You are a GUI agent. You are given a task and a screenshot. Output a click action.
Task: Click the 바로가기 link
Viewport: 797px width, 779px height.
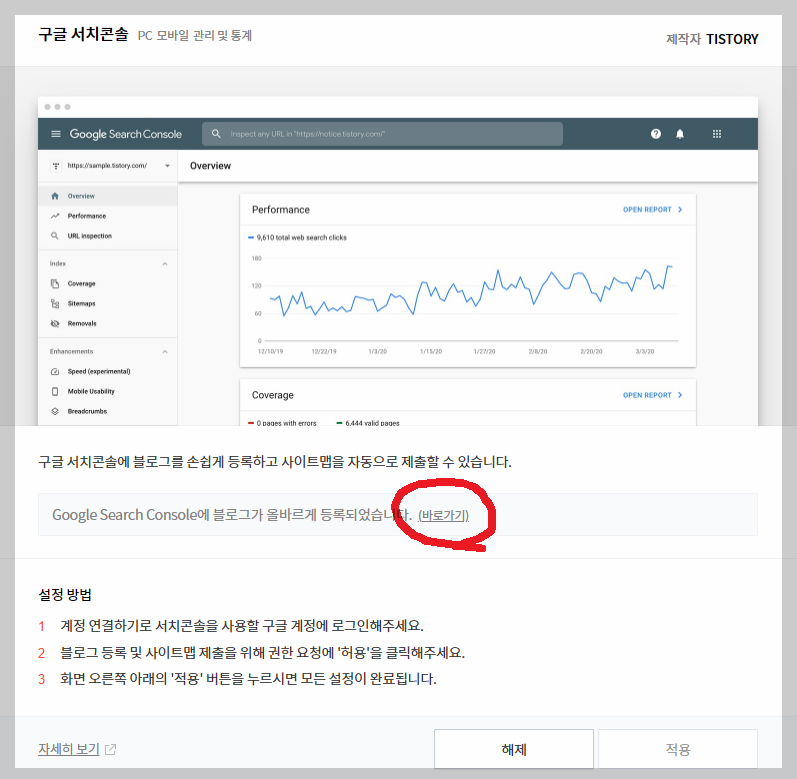click(x=443, y=515)
